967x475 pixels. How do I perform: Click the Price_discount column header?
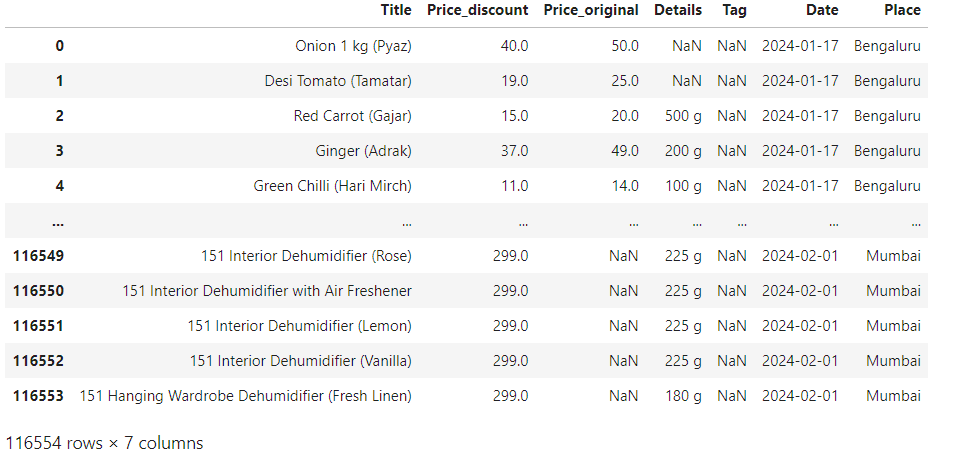477,10
